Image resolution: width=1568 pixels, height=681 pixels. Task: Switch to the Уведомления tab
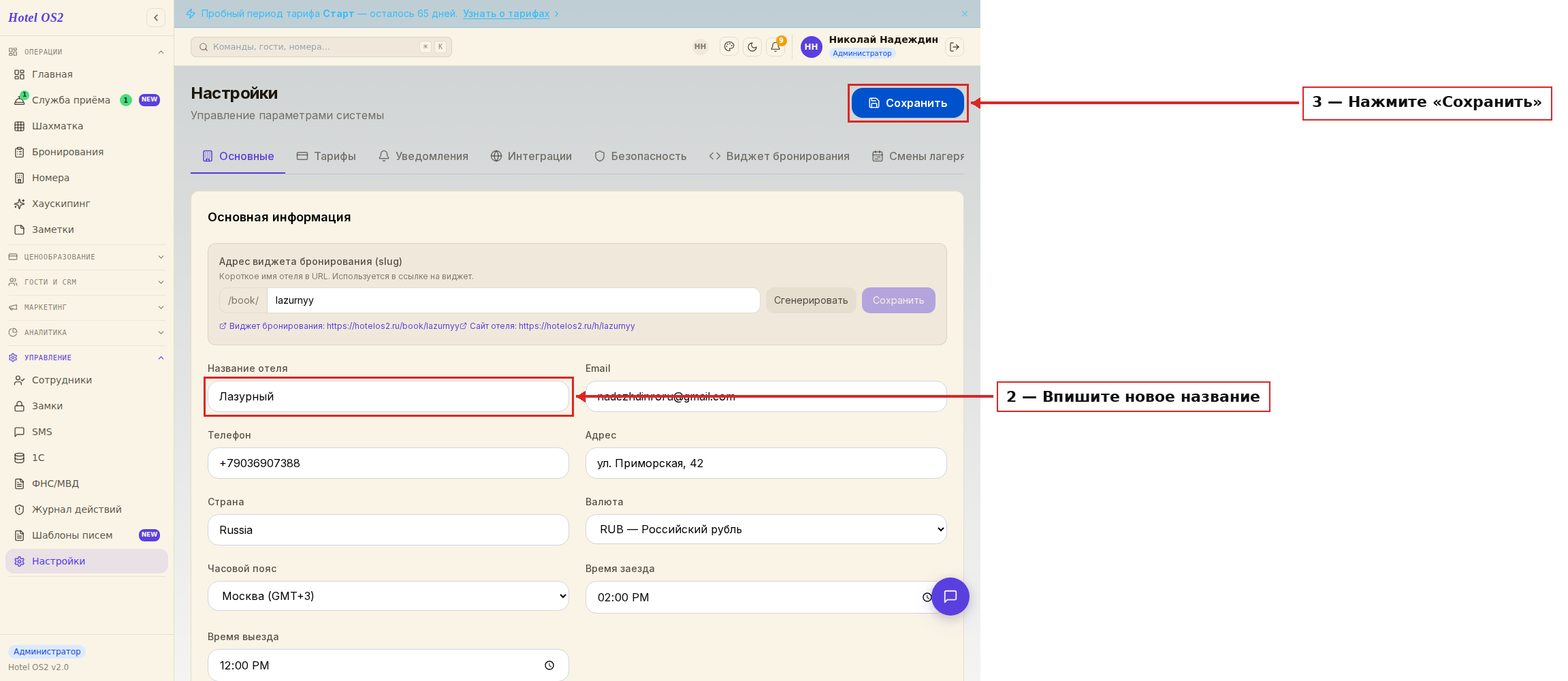tap(423, 156)
